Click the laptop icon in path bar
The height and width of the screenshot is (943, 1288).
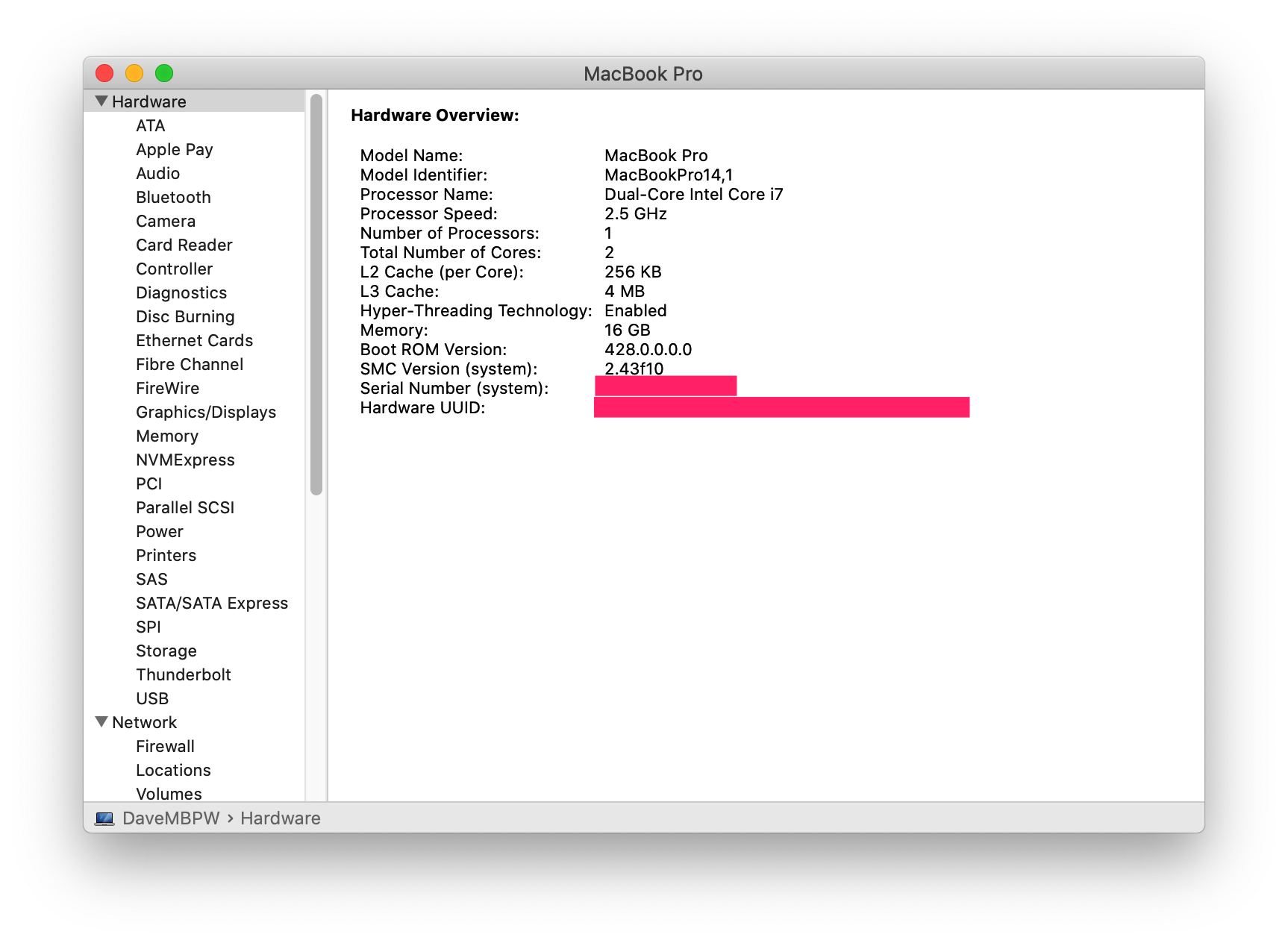coord(104,818)
